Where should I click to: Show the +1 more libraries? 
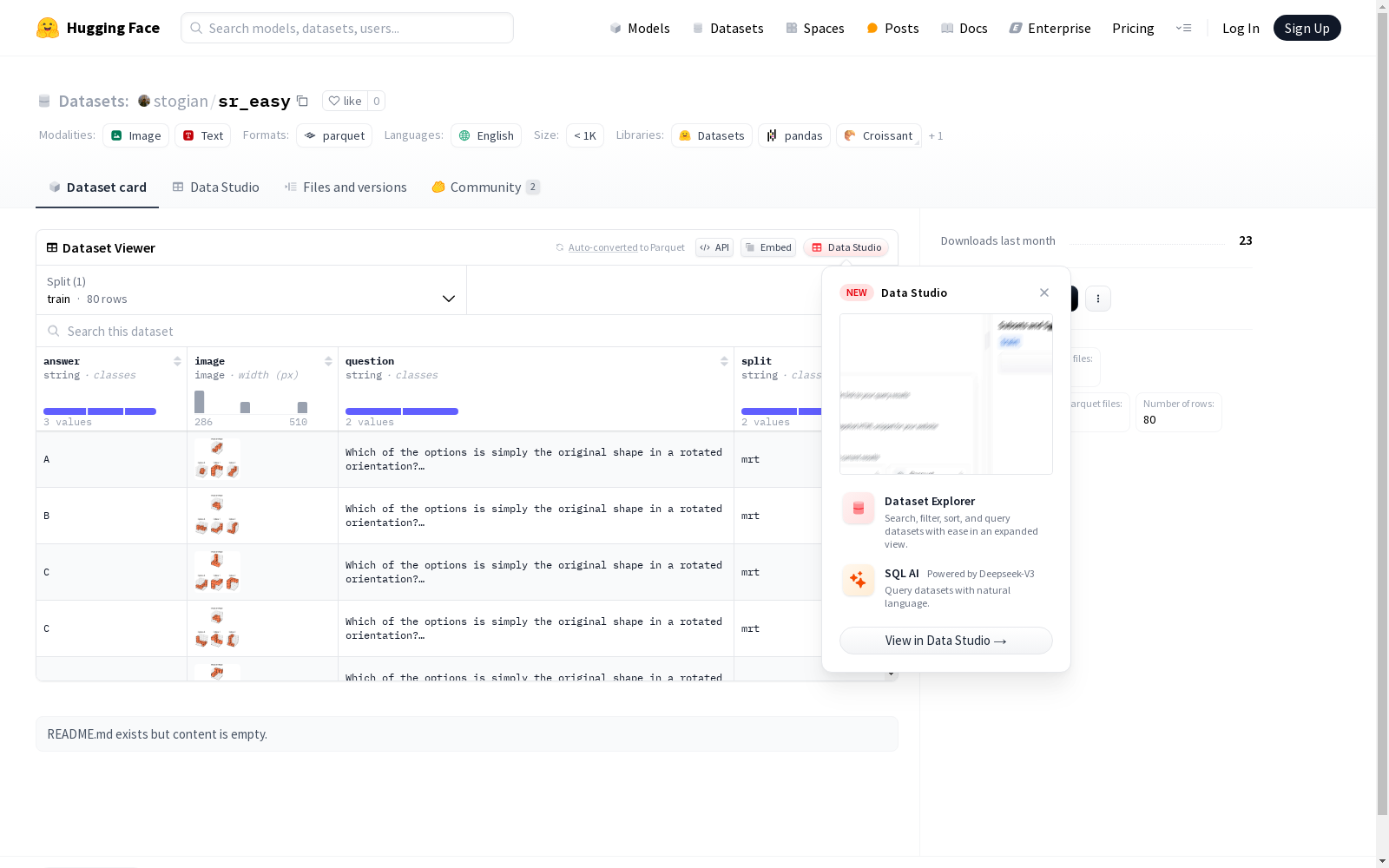(936, 135)
